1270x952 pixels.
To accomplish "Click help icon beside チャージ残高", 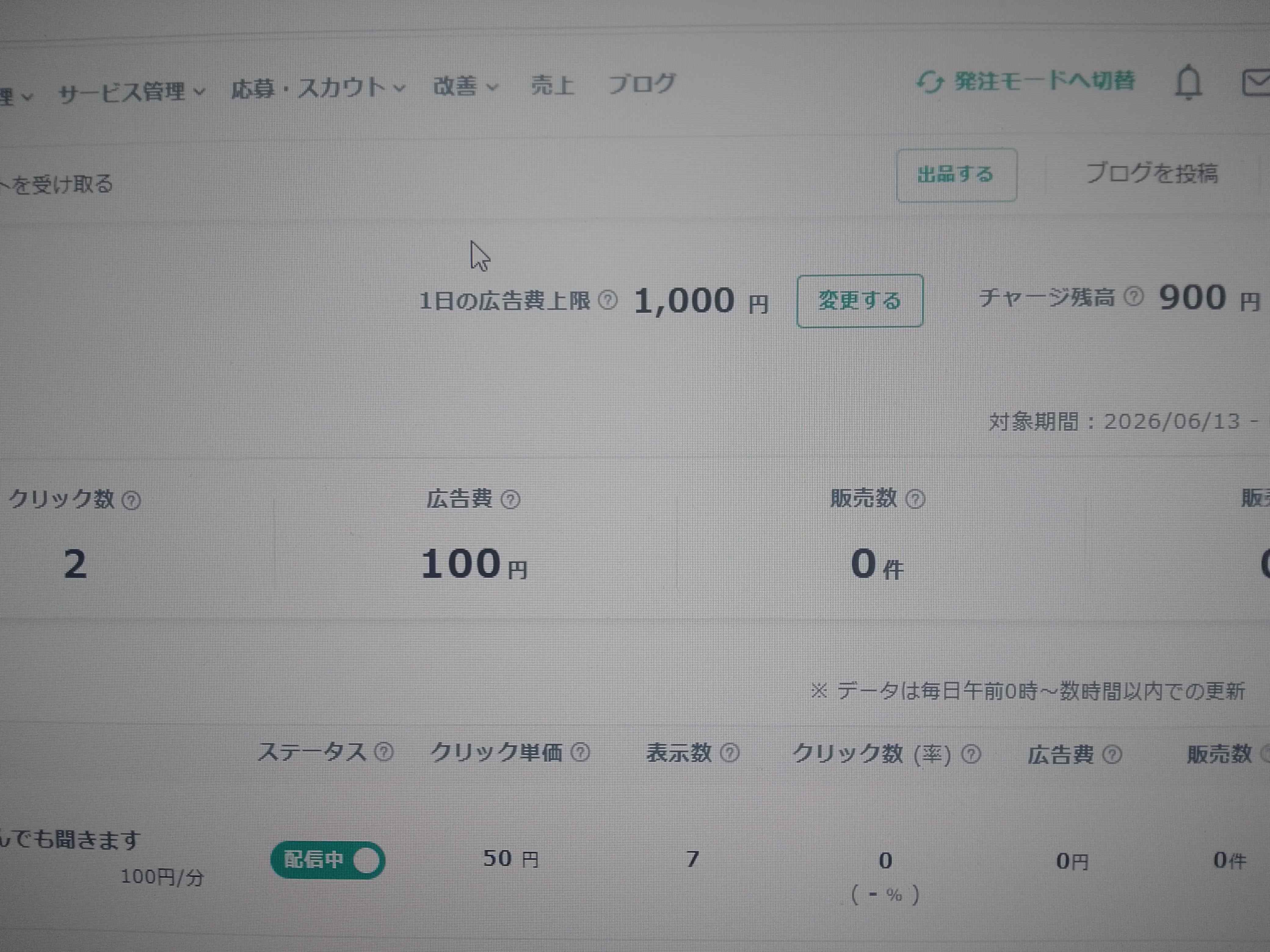I will click(1133, 296).
